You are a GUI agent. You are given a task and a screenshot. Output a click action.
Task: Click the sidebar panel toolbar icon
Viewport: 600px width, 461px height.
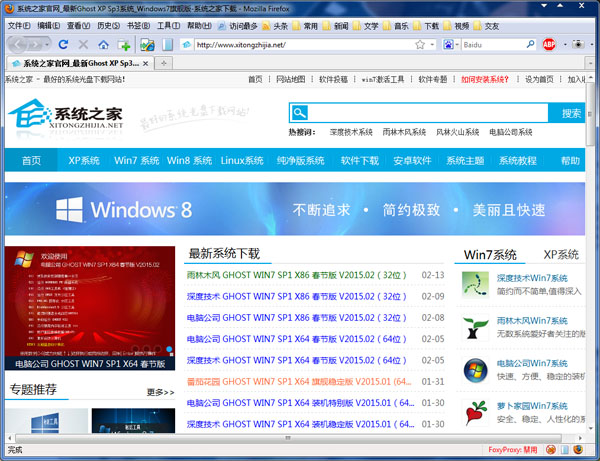(x=167, y=45)
